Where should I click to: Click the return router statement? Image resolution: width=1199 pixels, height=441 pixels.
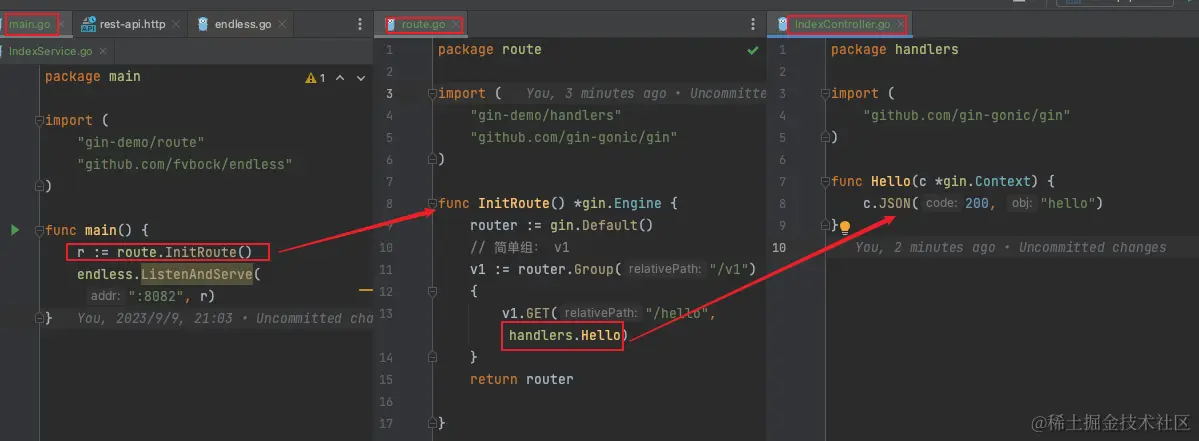[x=522, y=379]
